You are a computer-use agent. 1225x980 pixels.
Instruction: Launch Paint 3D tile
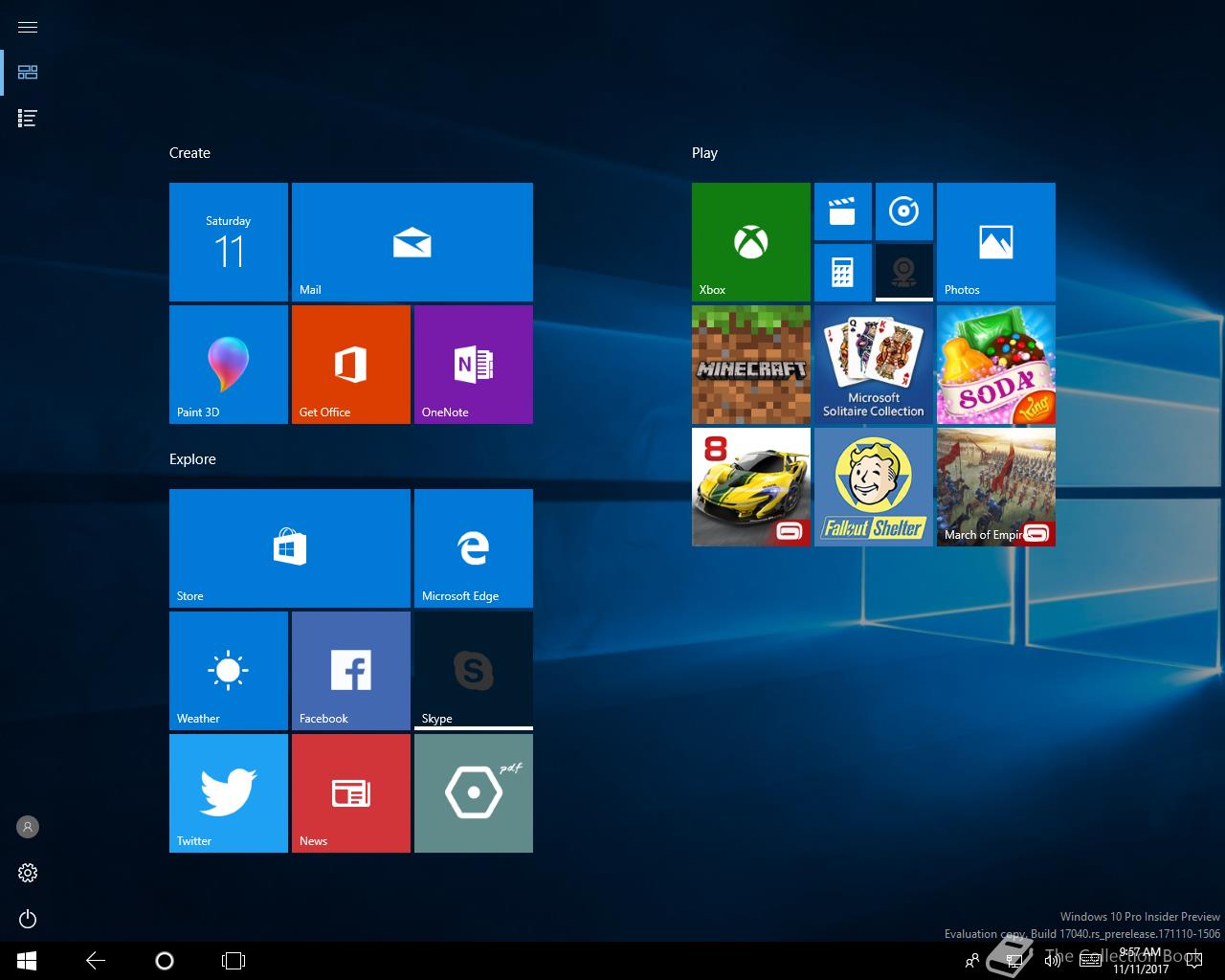[229, 365]
